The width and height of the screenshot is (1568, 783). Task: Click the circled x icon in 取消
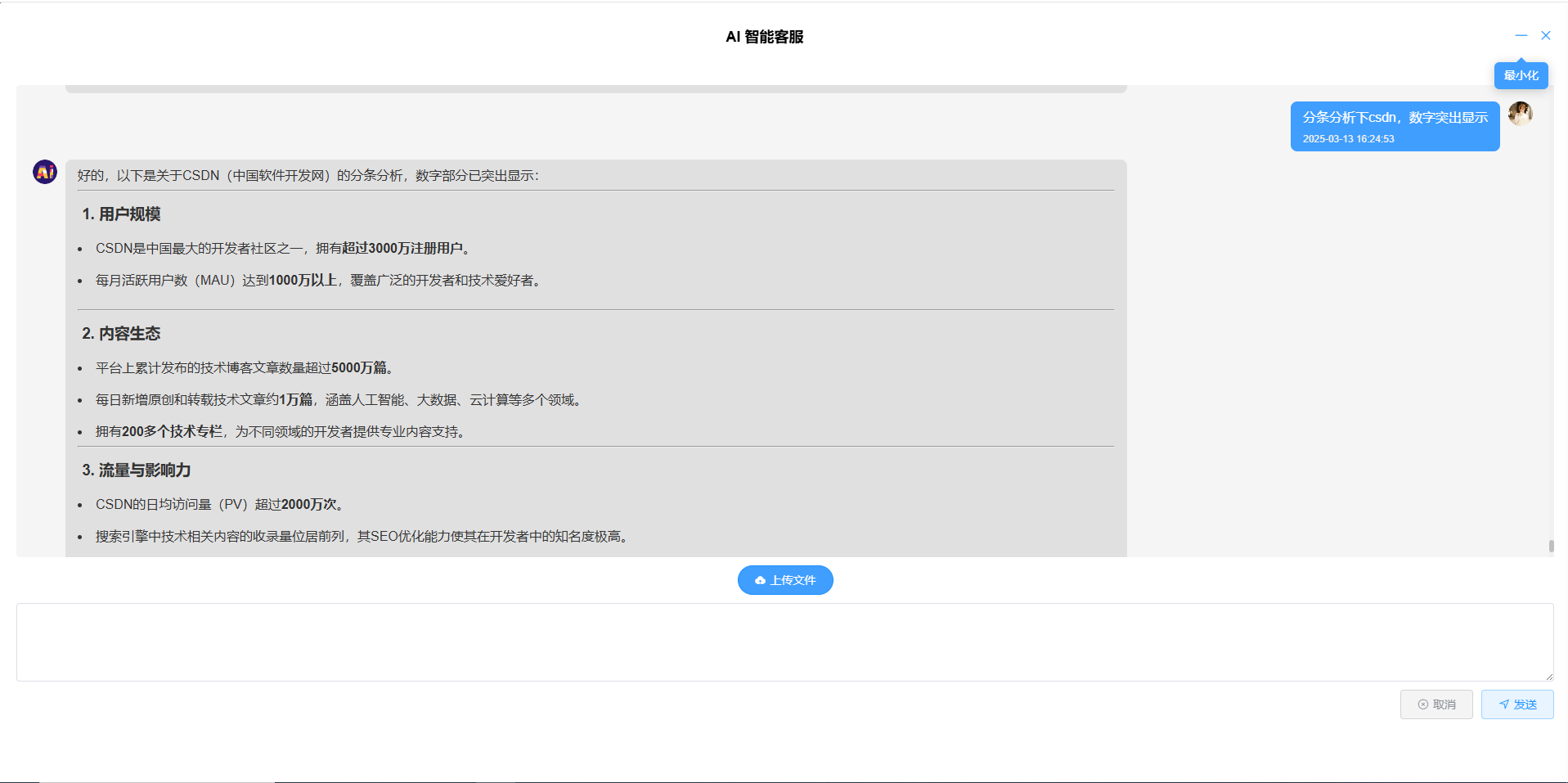pos(1423,704)
